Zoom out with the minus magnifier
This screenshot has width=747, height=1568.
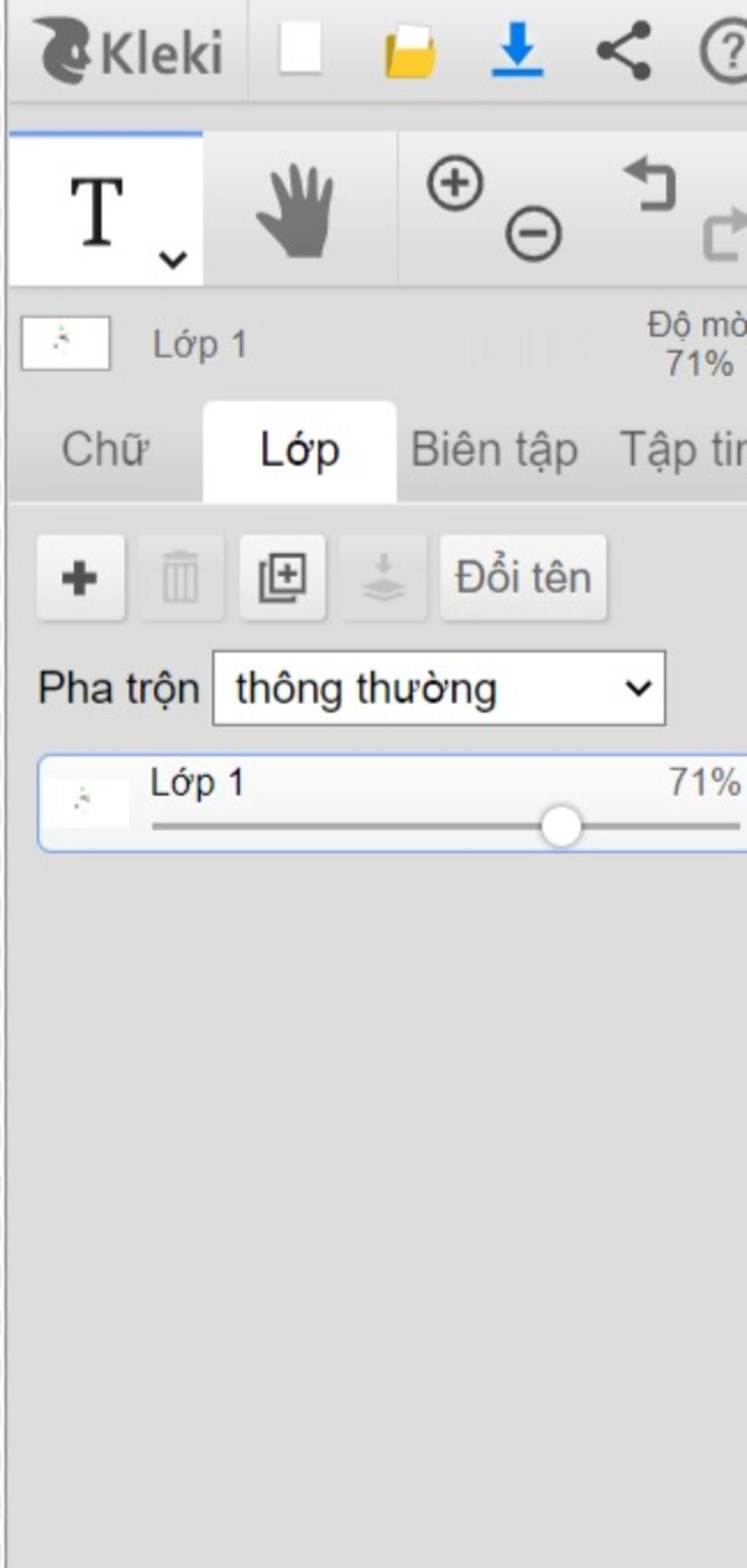533,233
